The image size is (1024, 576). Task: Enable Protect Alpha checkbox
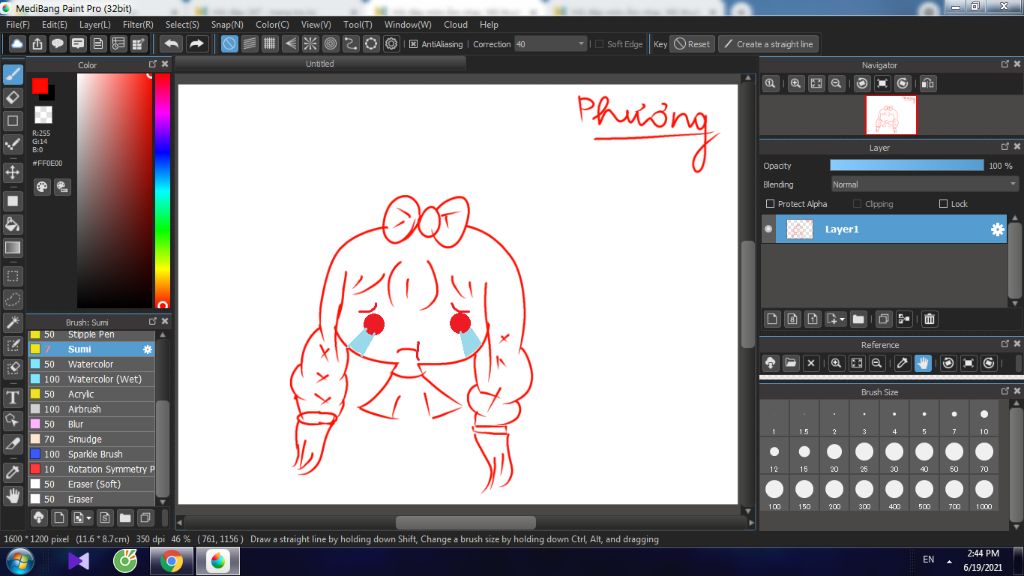click(770, 204)
